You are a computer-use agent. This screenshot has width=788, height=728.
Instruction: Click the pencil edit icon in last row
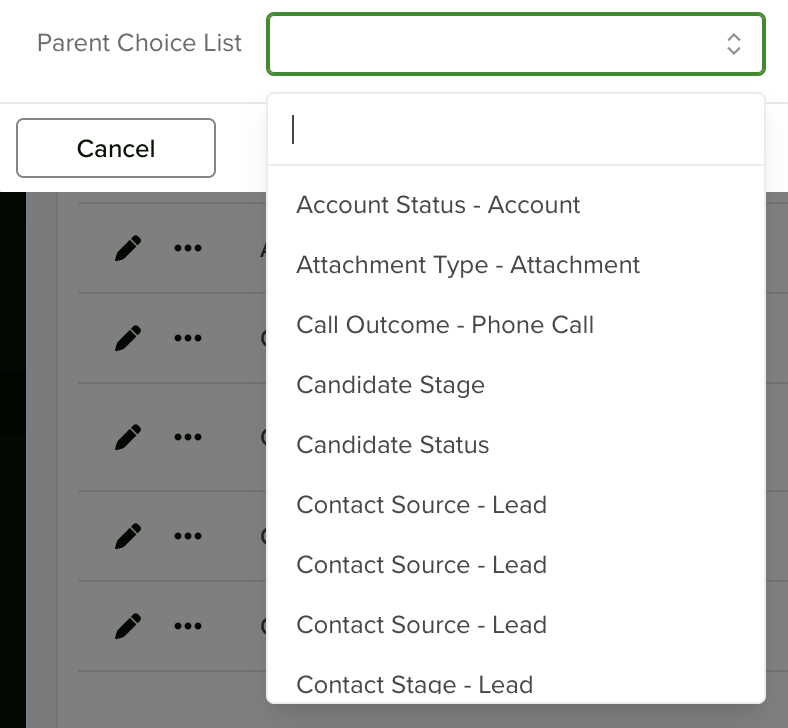(128, 626)
